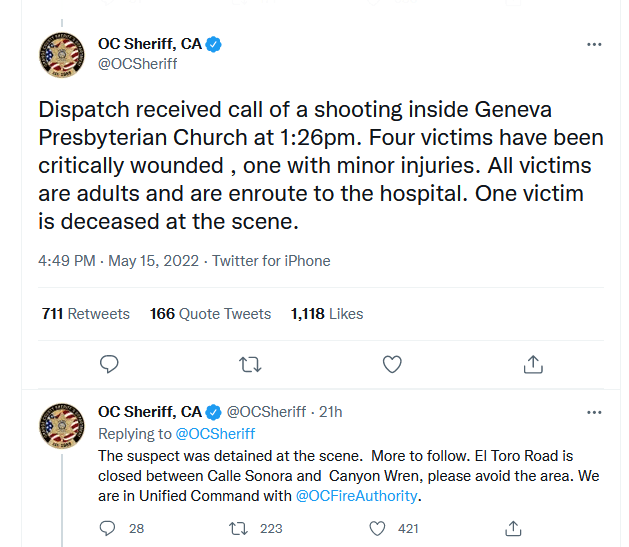Reply to the main shooting tweet
The image size is (629, 547).
coord(109,364)
